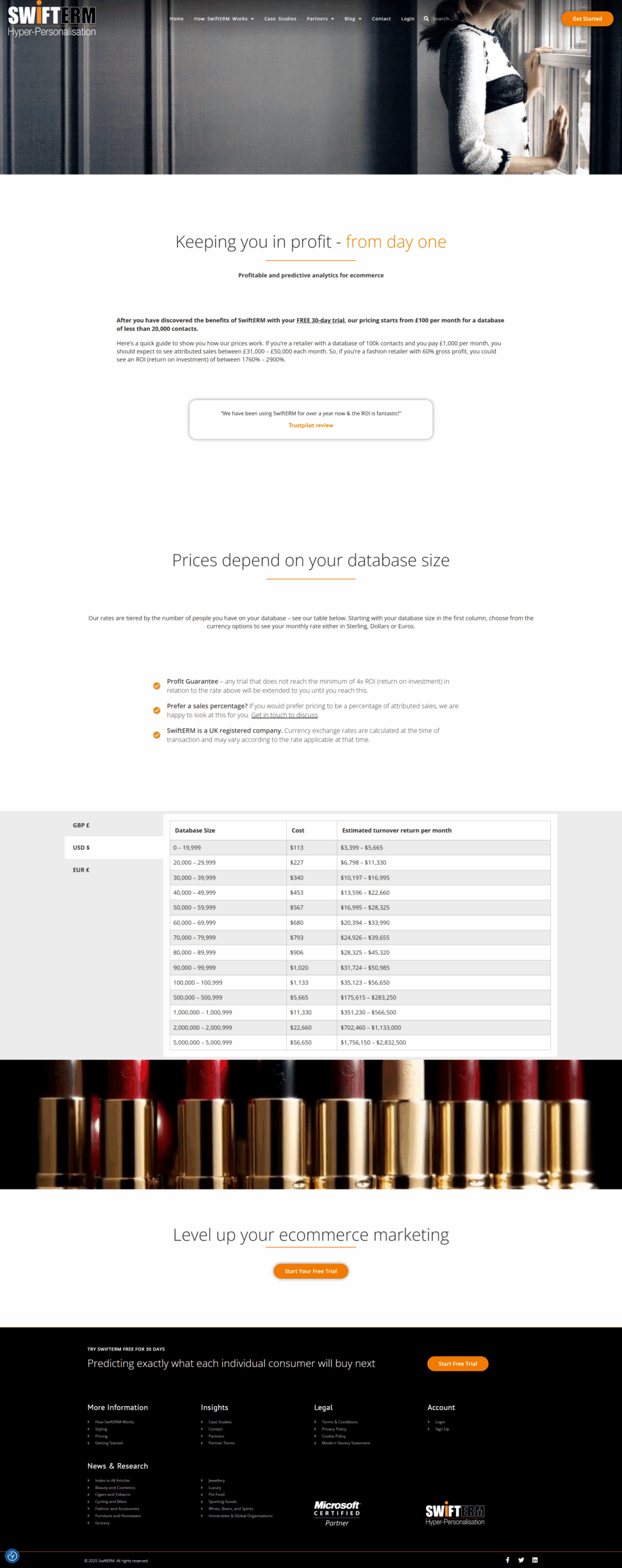
Task: Open the Modern Slavery Statement link
Action: 346,1443
